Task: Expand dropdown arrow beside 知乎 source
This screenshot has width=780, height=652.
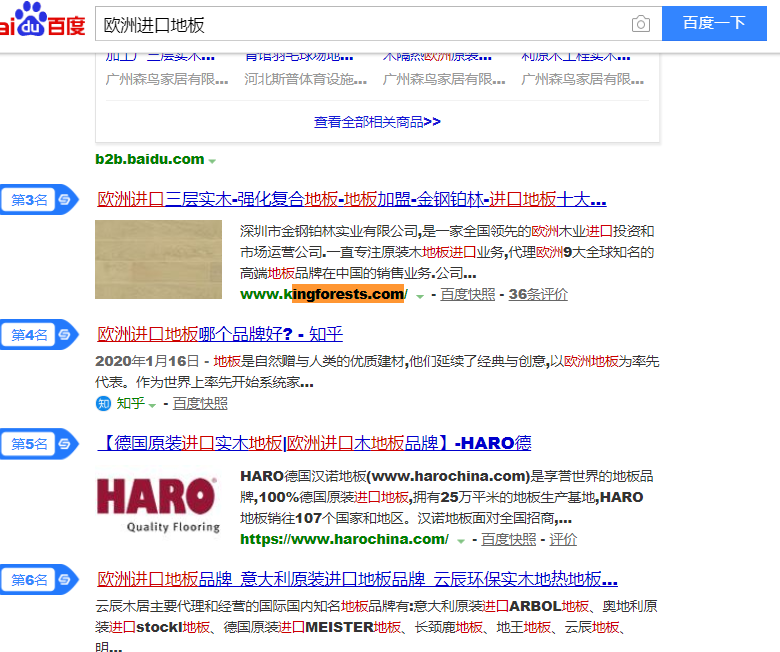Action: (x=152, y=405)
